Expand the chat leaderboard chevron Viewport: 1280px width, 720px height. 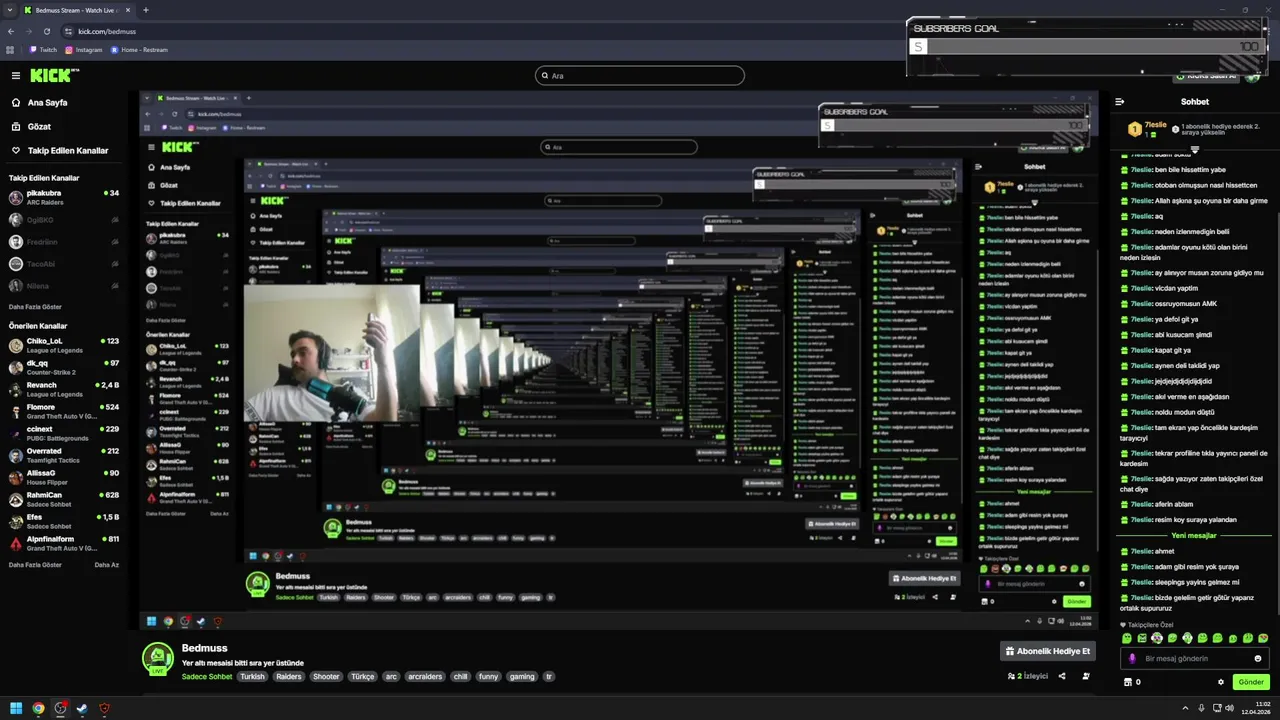click(x=1194, y=150)
